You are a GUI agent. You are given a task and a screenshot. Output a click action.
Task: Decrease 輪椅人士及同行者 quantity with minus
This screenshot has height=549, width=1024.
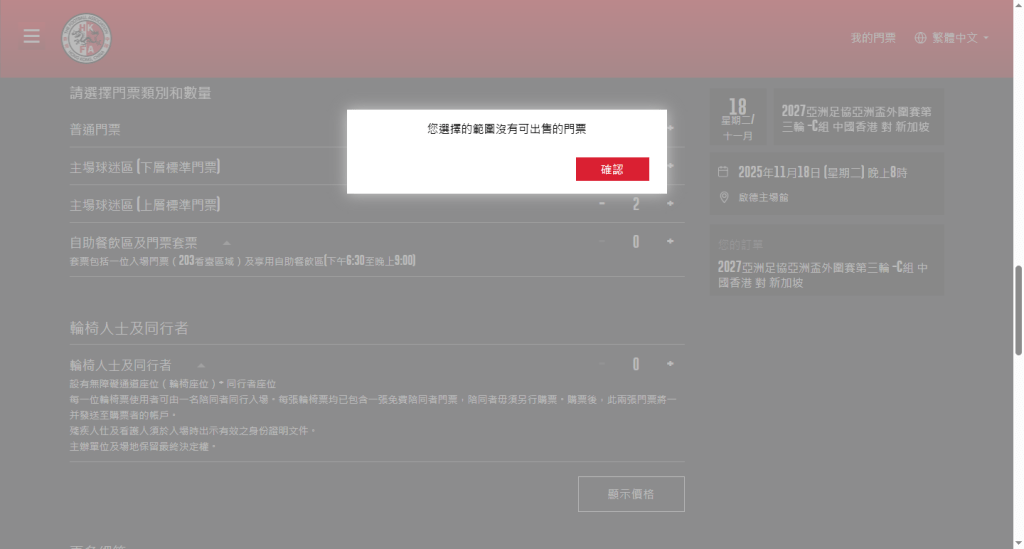(x=601, y=364)
